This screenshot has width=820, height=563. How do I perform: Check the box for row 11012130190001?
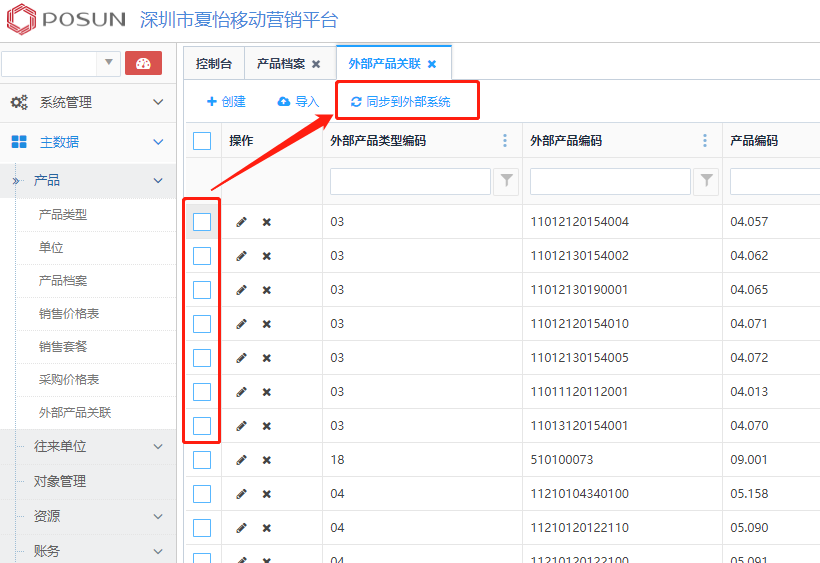(202, 290)
